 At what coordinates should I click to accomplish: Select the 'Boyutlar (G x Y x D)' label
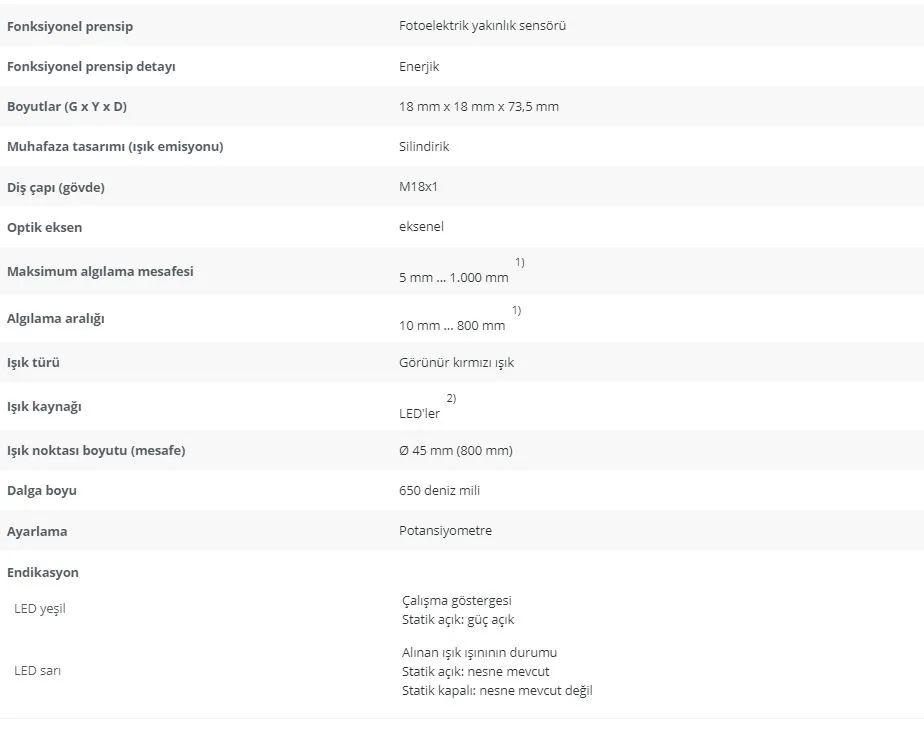pos(67,107)
